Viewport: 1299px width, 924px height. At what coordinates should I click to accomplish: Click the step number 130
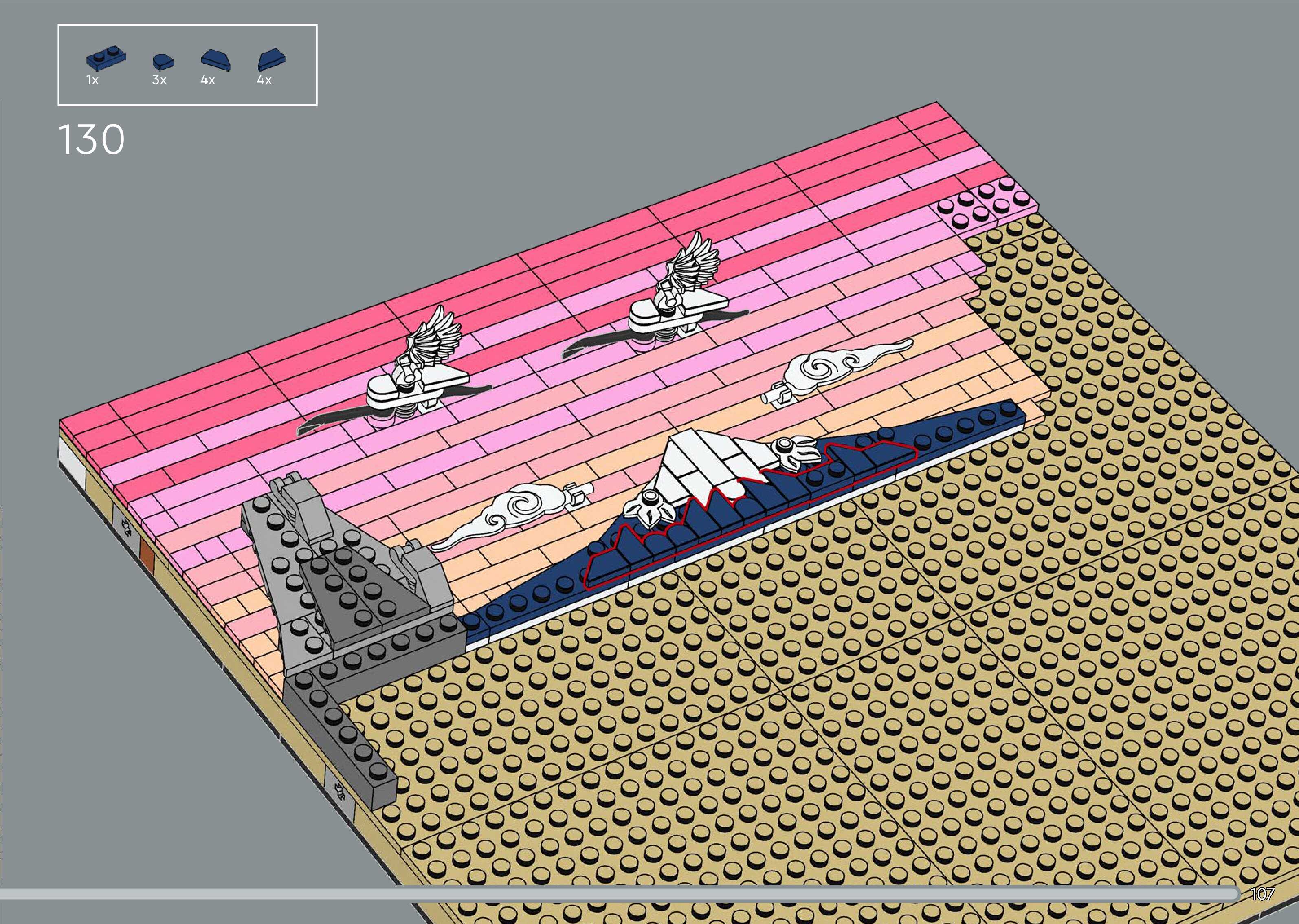click(91, 140)
